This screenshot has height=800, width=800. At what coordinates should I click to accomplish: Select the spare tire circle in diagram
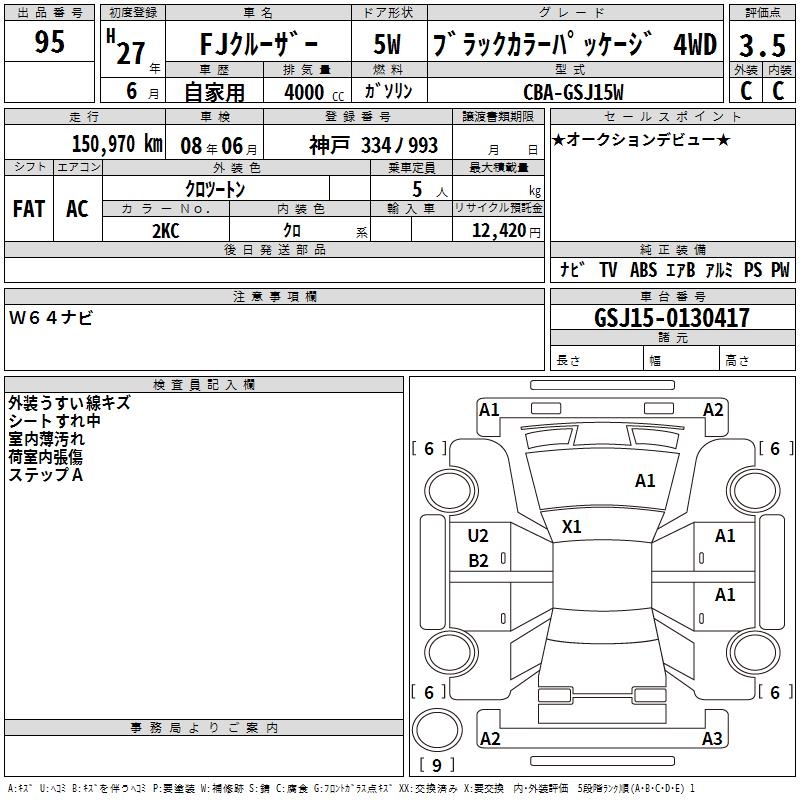point(437,729)
